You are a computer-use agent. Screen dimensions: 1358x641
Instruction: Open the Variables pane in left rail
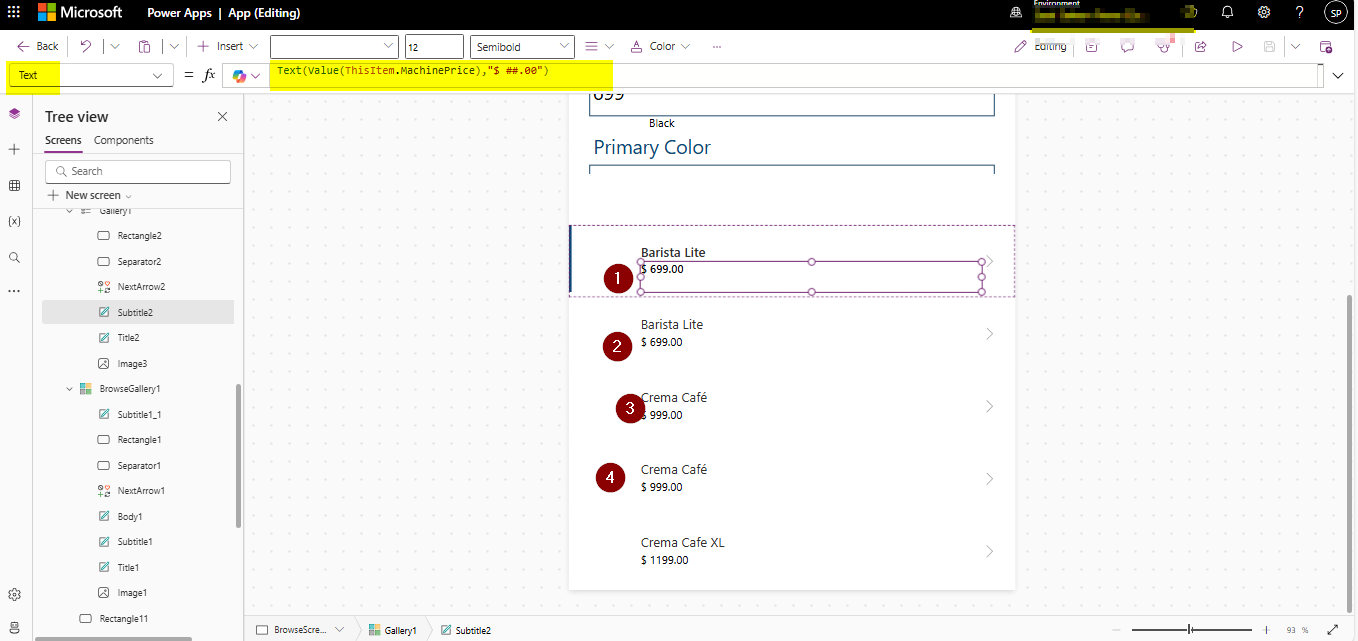pos(14,221)
